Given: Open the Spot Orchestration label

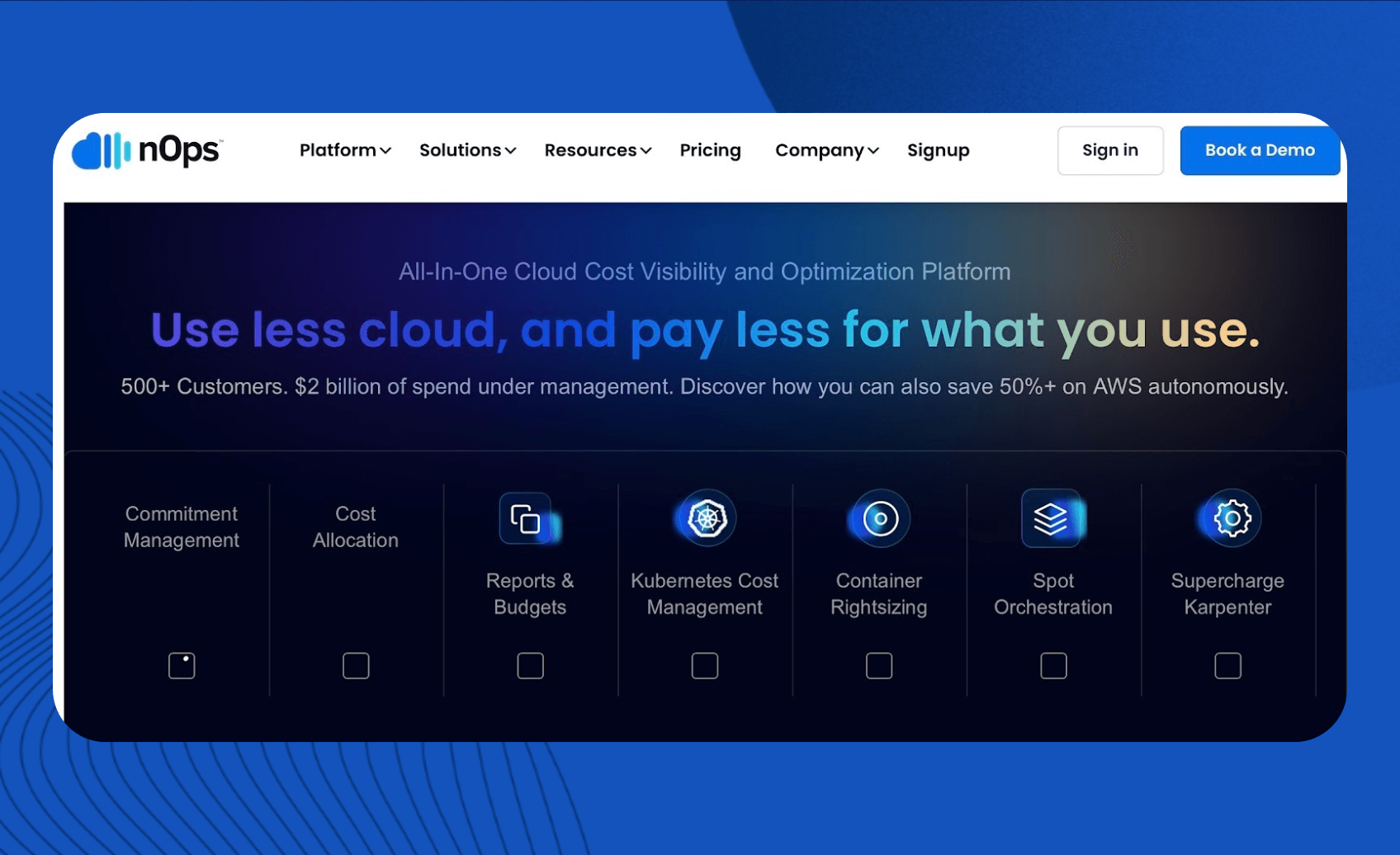Looking at the screenshot, I should [x=1053, y=593].
